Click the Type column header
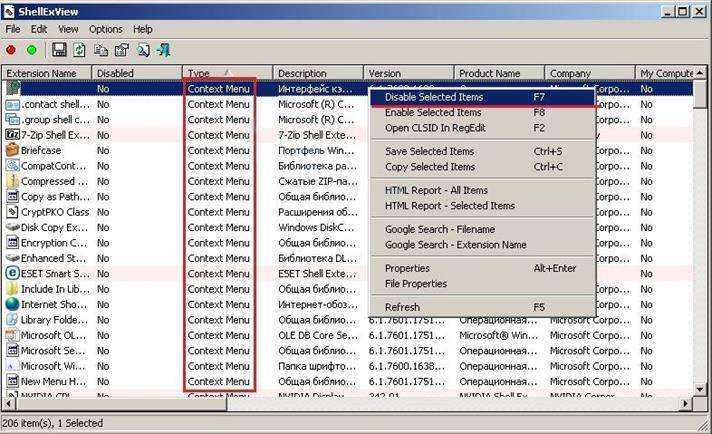 227,73
